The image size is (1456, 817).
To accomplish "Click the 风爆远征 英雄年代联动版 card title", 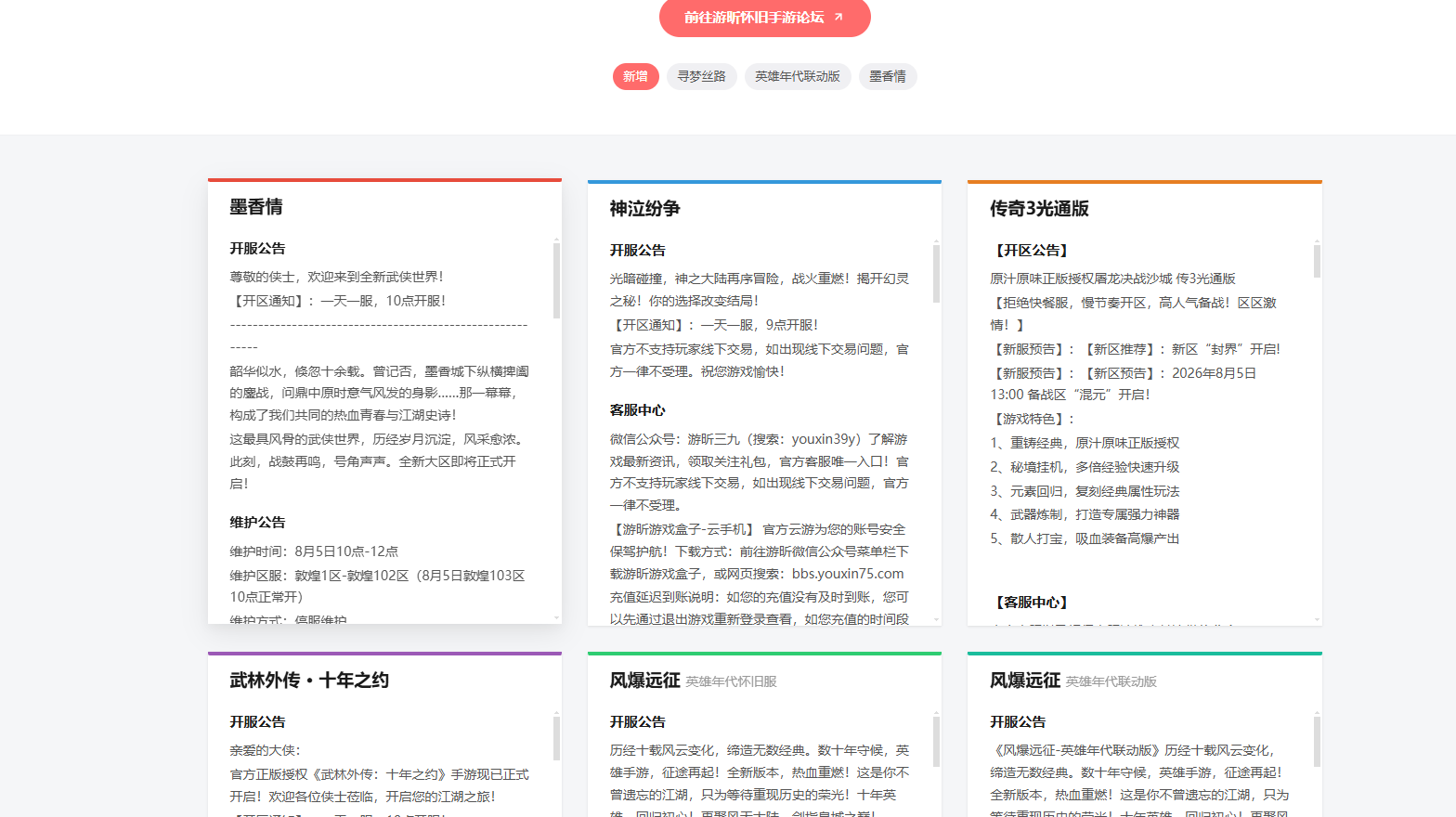I will click(1073, 681).
